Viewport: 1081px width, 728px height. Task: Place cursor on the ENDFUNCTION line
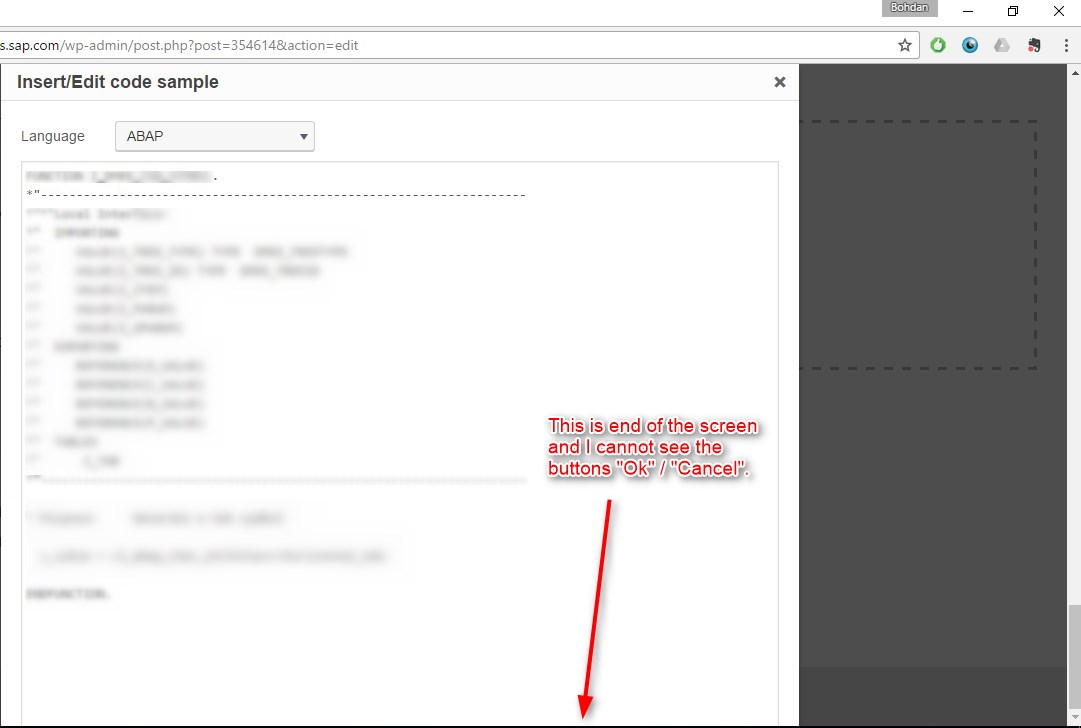tap(70, 594)
